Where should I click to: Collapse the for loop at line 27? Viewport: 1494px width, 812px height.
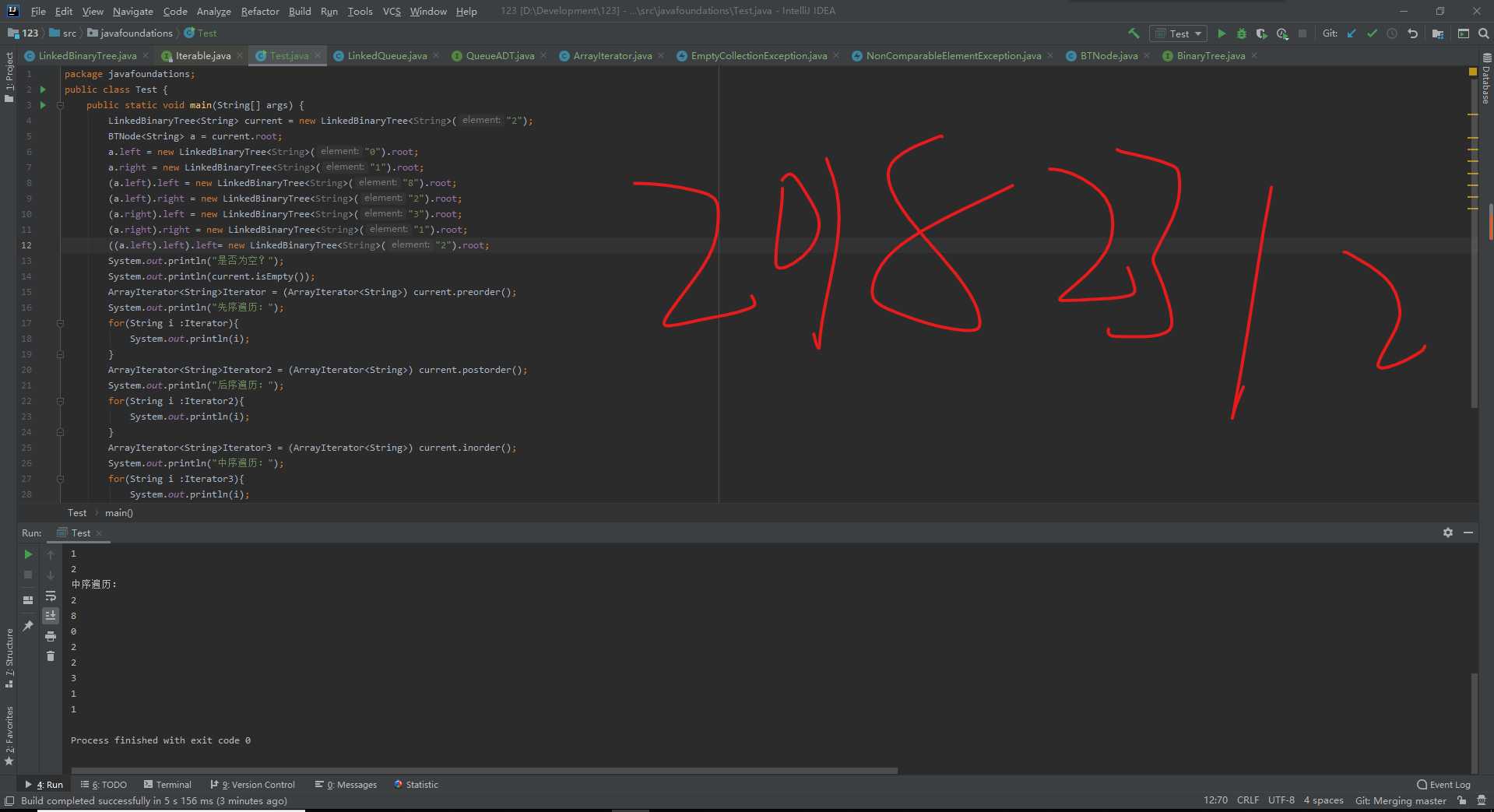point(60,479)
